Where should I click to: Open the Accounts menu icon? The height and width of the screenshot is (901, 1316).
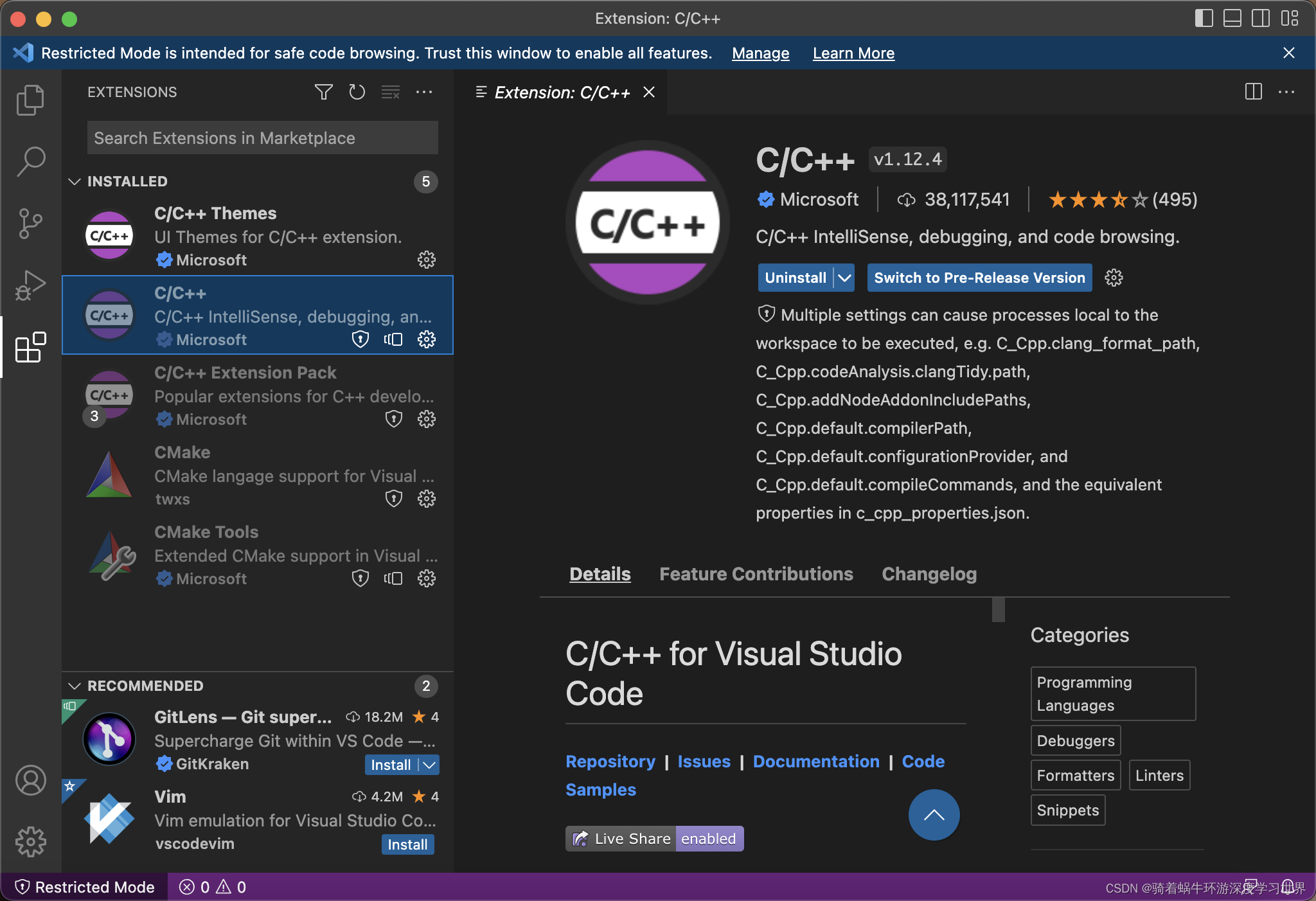tap(30, 780)
